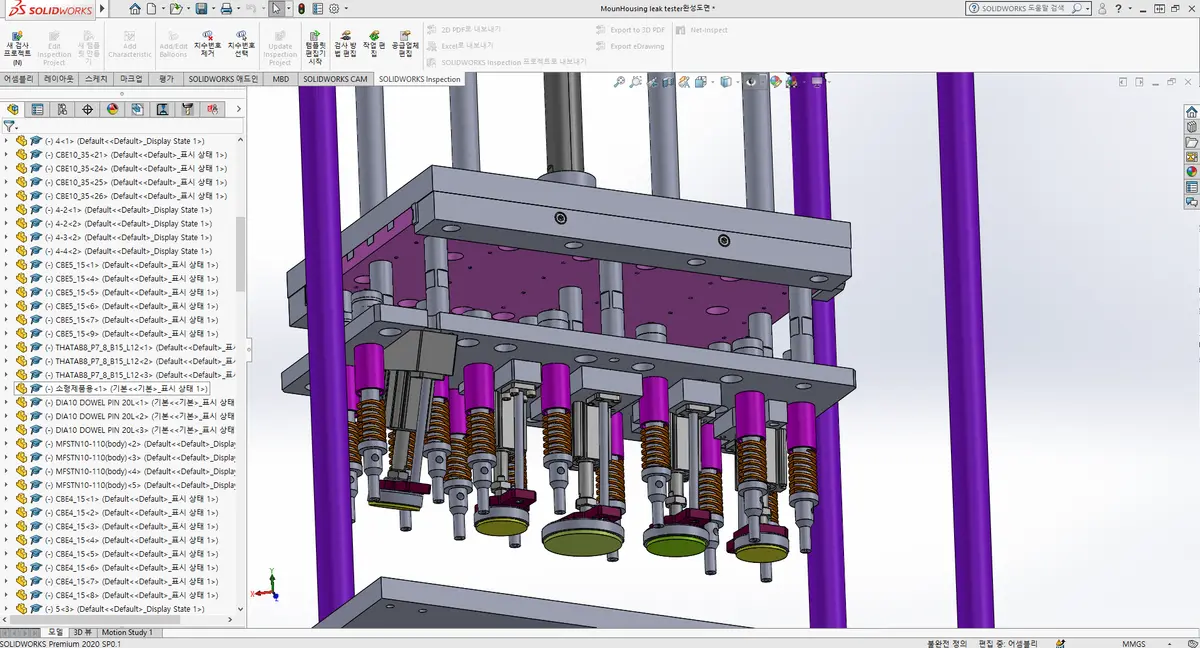1200x648 pixels.
Task: Open the PropertyManager tab icon
Action: (x=37, y=110)
